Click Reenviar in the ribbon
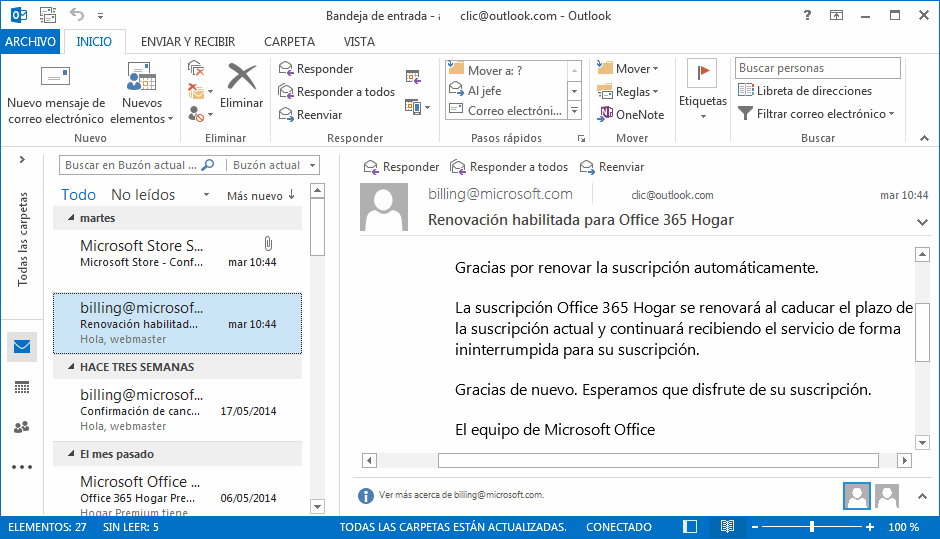 (311, 115)
